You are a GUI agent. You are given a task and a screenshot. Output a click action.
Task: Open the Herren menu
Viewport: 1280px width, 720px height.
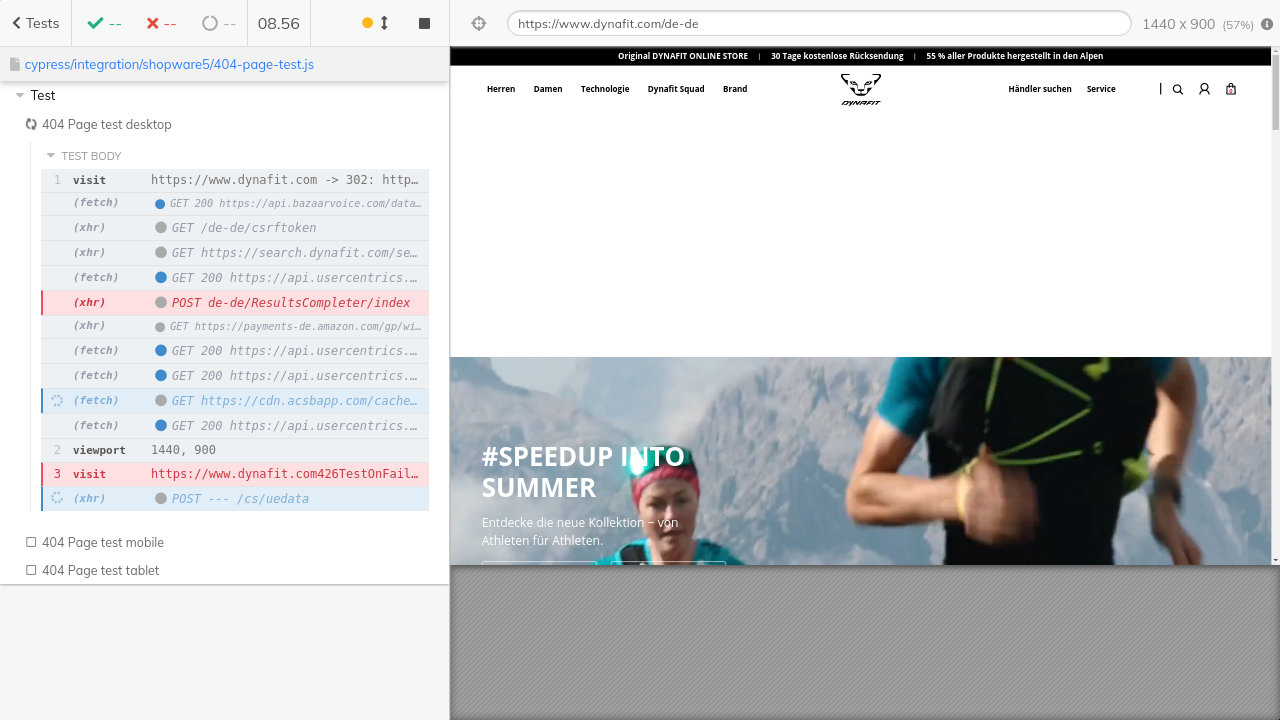pos(501,89)
